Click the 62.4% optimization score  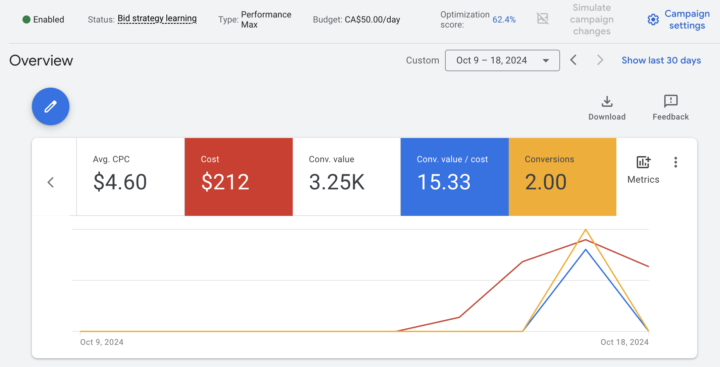tap(504, 19)
